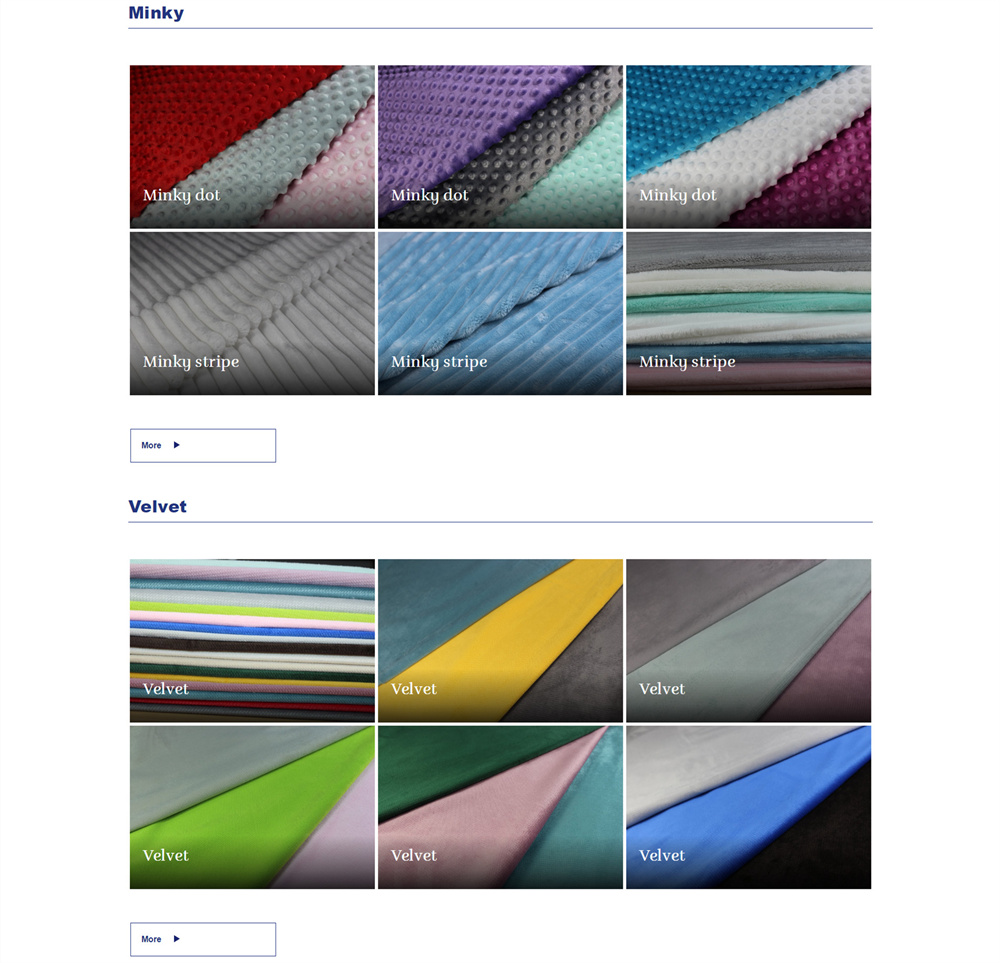This screenshot has height=963, width=1000.
Task: Click the arrow icon in Minky More button
Action: pyautogui.click(x=177, y=445)
